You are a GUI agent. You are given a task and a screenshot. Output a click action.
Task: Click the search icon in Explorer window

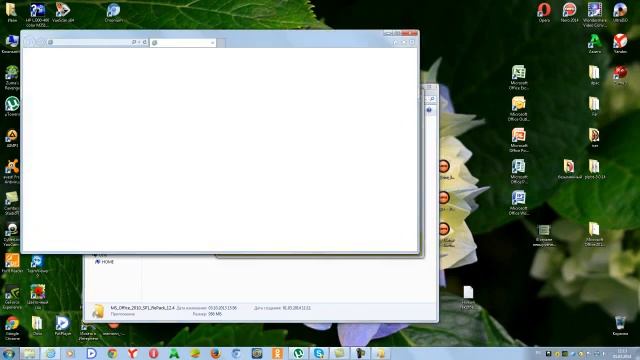(x=432, y=99)
